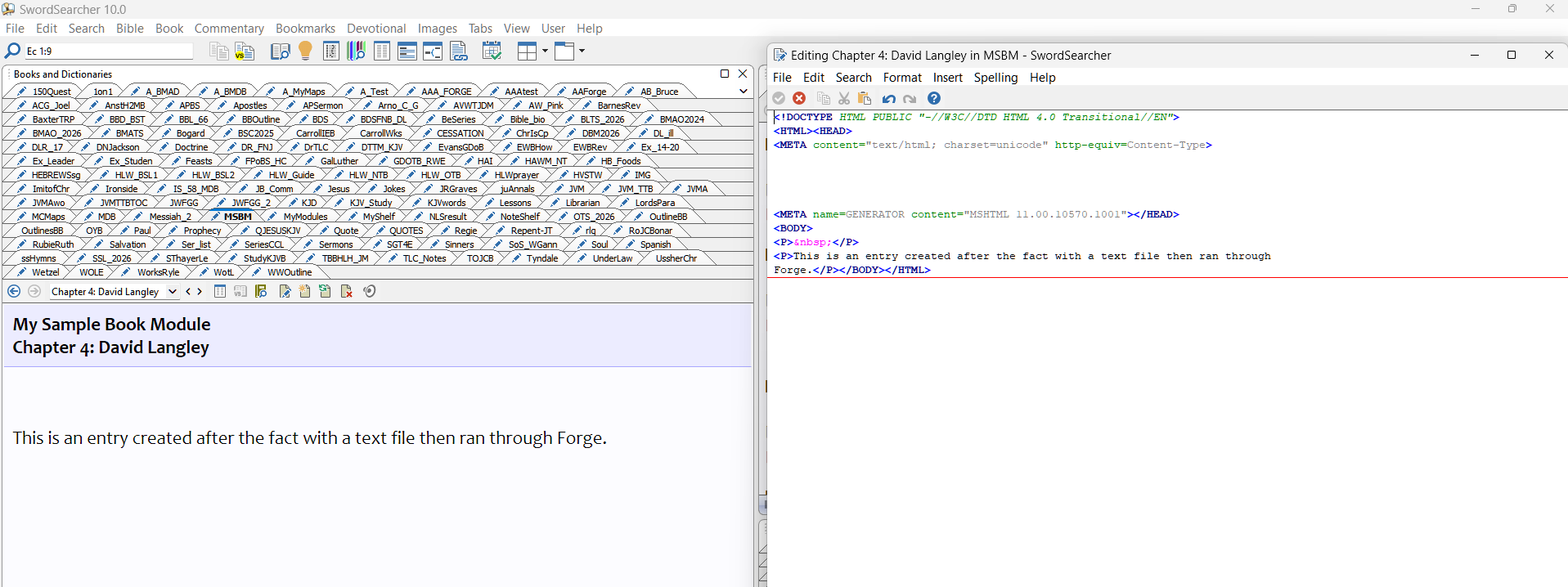Viewport: 1568px width, 587px height.
Task: Open the Tabs menu
Action: (480, 29)
